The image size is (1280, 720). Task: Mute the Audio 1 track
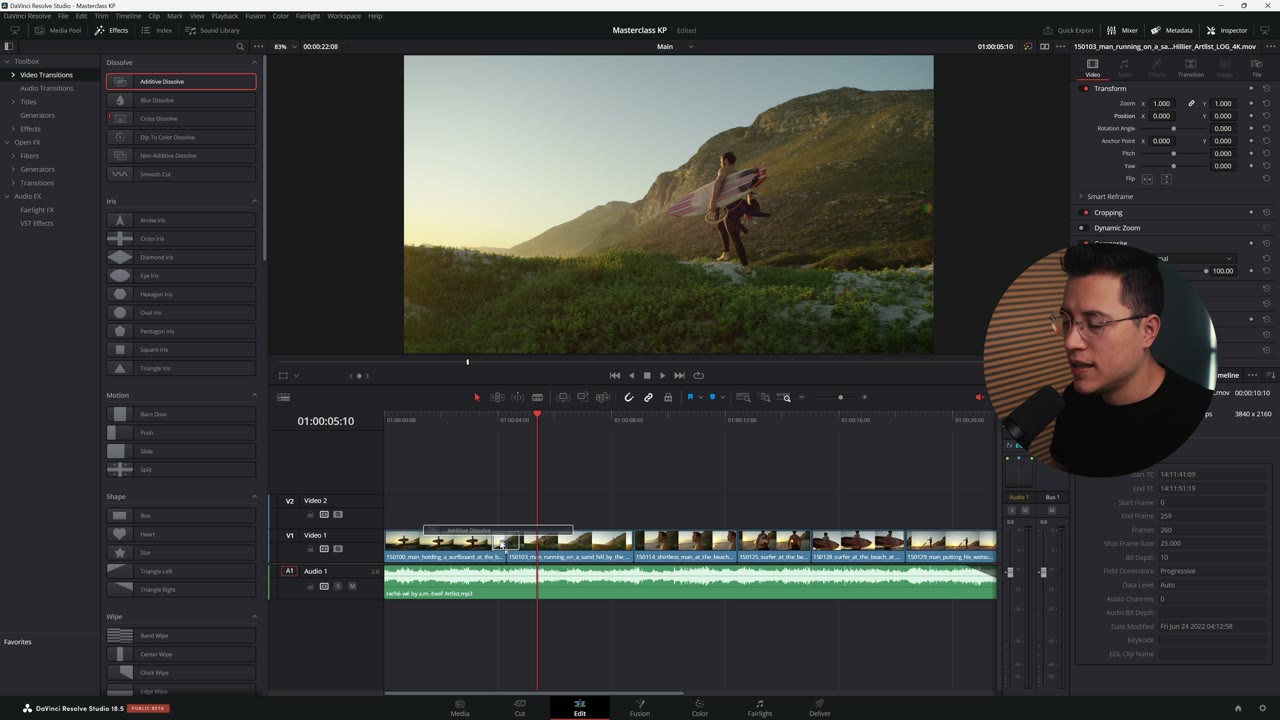(352, 586)
